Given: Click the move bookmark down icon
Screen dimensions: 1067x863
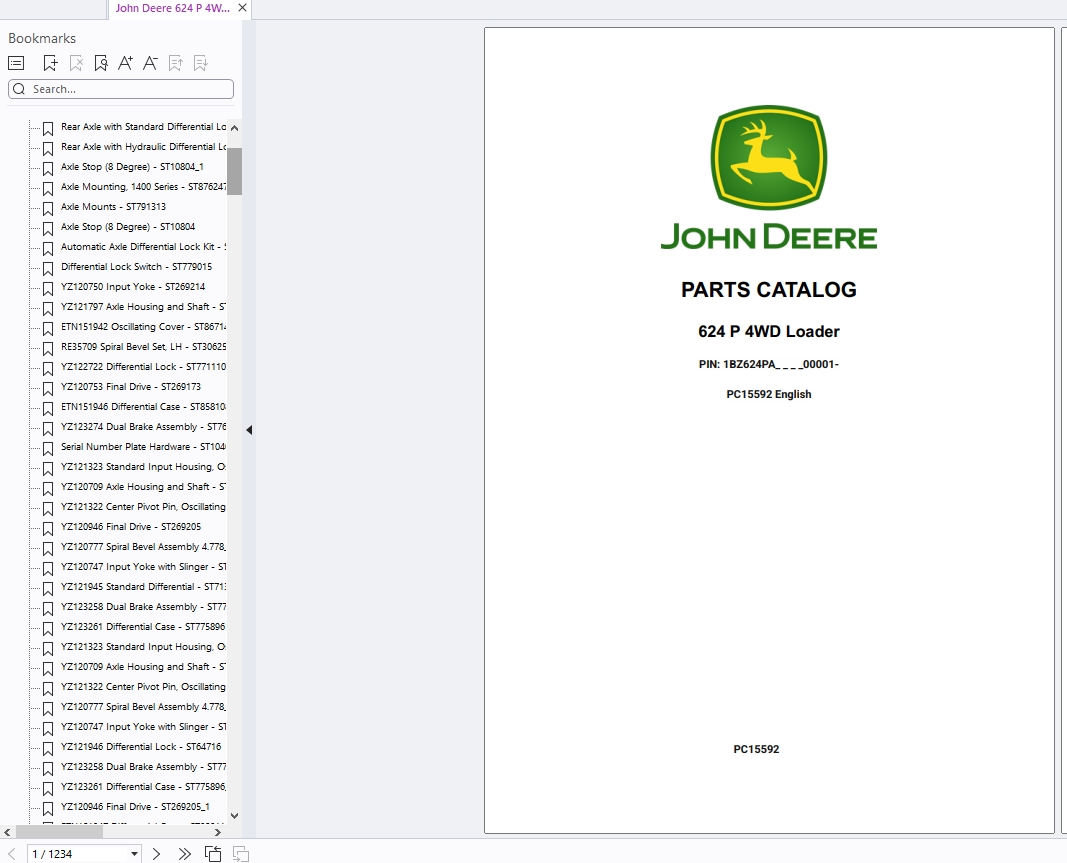Looking at the screenshot, I should click(x=201, y=63).
